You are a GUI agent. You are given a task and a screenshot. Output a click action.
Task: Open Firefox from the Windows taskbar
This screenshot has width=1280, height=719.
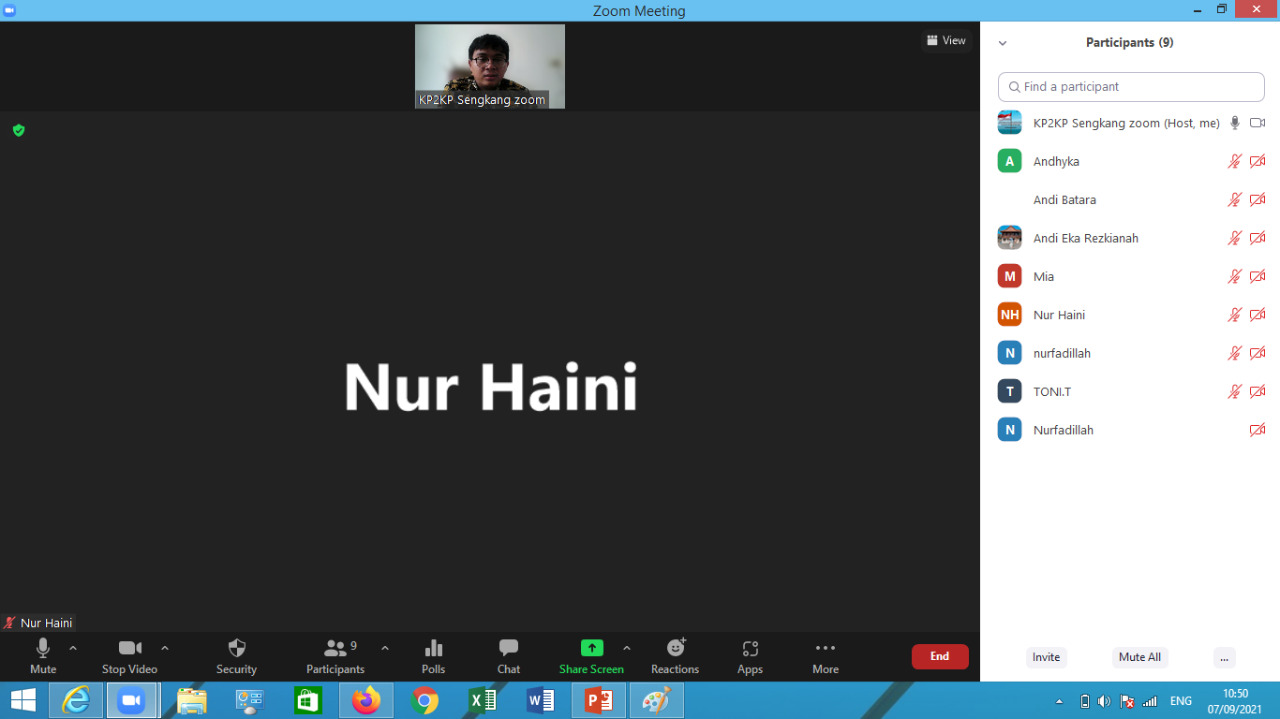tap(366, 701)
